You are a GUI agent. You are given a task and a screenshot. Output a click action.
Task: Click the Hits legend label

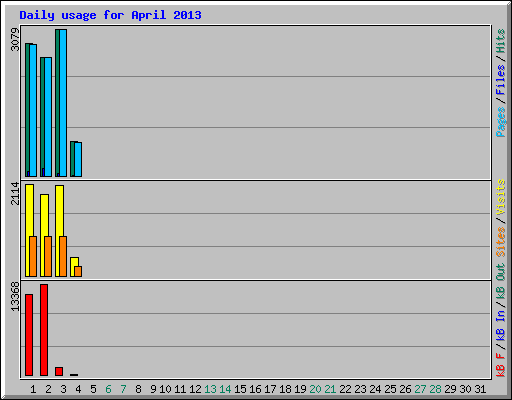(500, 41)
